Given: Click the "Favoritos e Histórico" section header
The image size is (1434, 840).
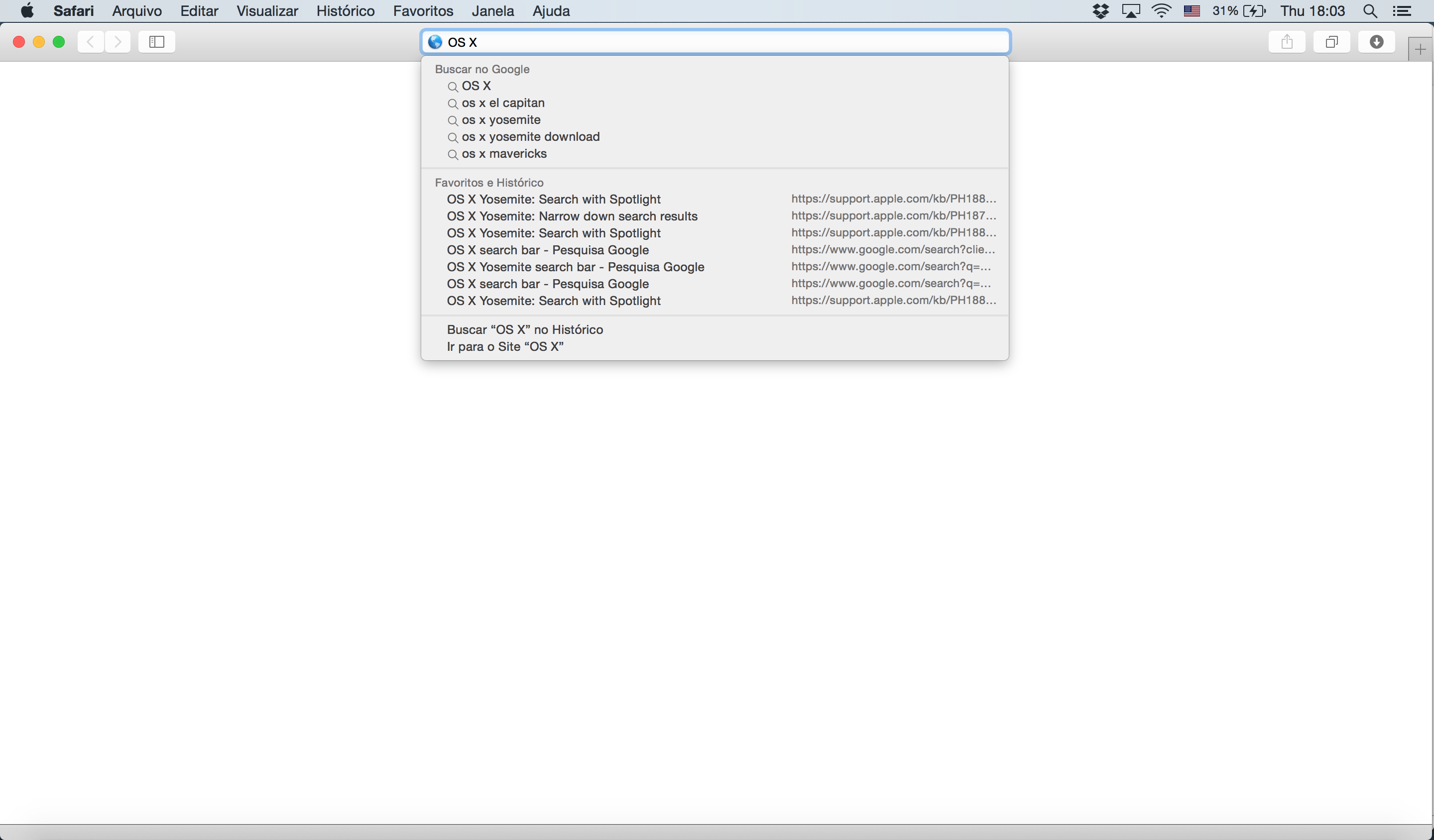Looking at the screenshot, I should coord(489,183).
